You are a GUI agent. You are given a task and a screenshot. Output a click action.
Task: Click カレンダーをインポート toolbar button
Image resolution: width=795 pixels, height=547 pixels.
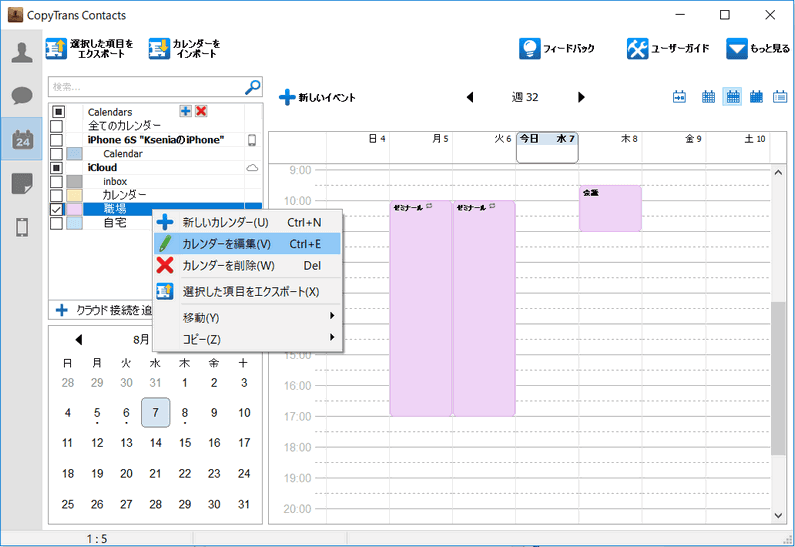186,49
